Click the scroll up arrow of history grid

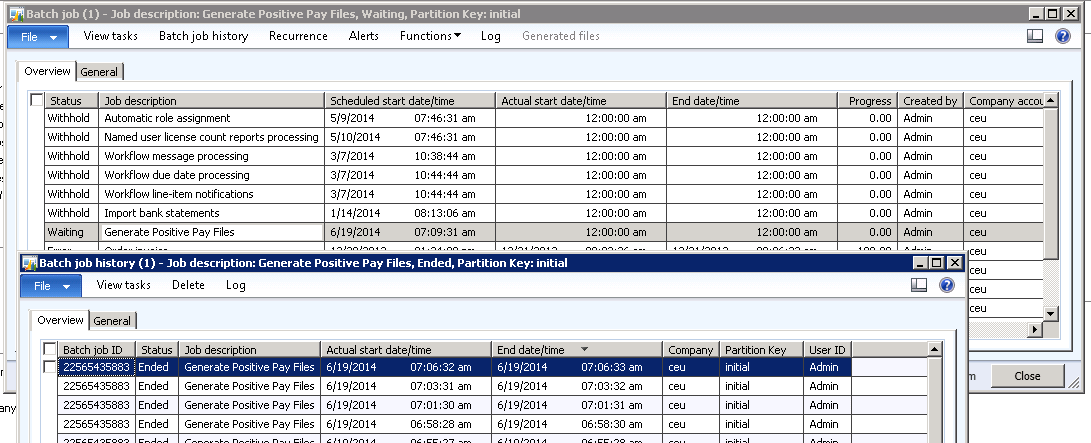click(x=934, y=350)
